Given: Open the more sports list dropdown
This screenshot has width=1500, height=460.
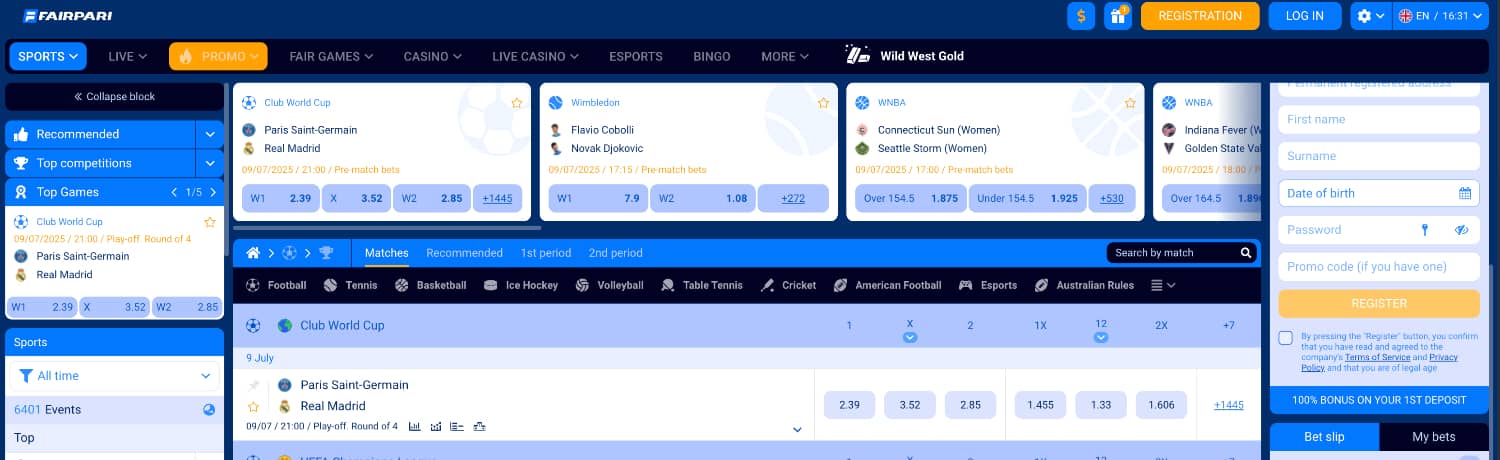Looking at the screenshot, I should click(1162, 285).
